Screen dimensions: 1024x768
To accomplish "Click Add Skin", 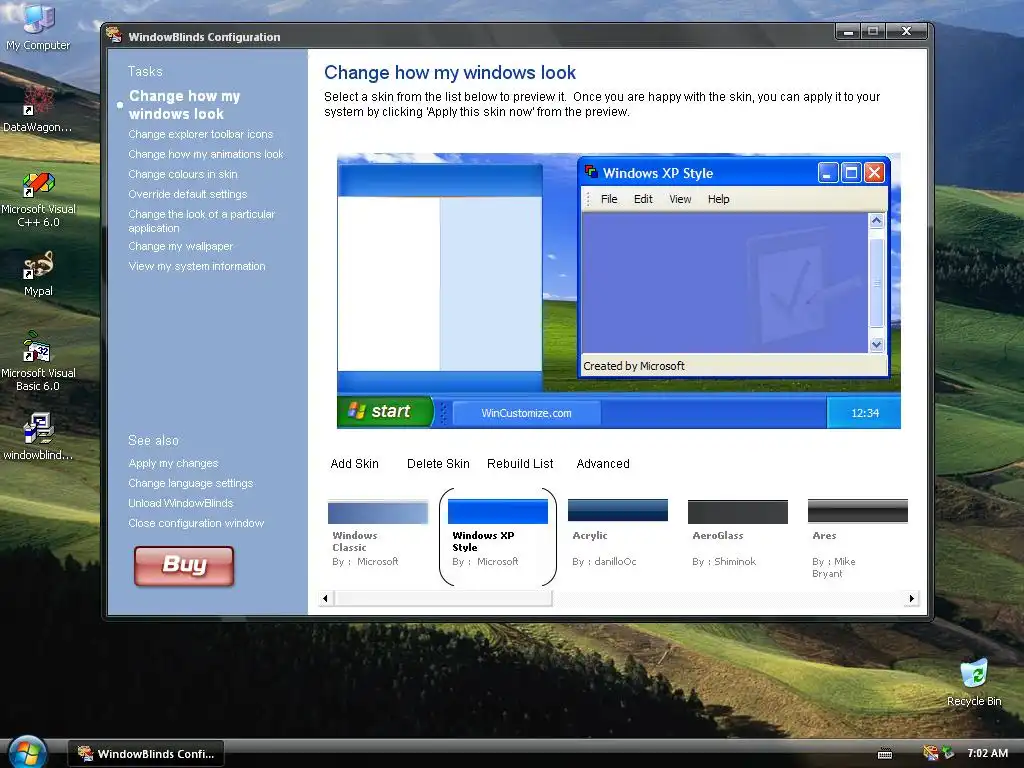I will click(x=354, y=464).
